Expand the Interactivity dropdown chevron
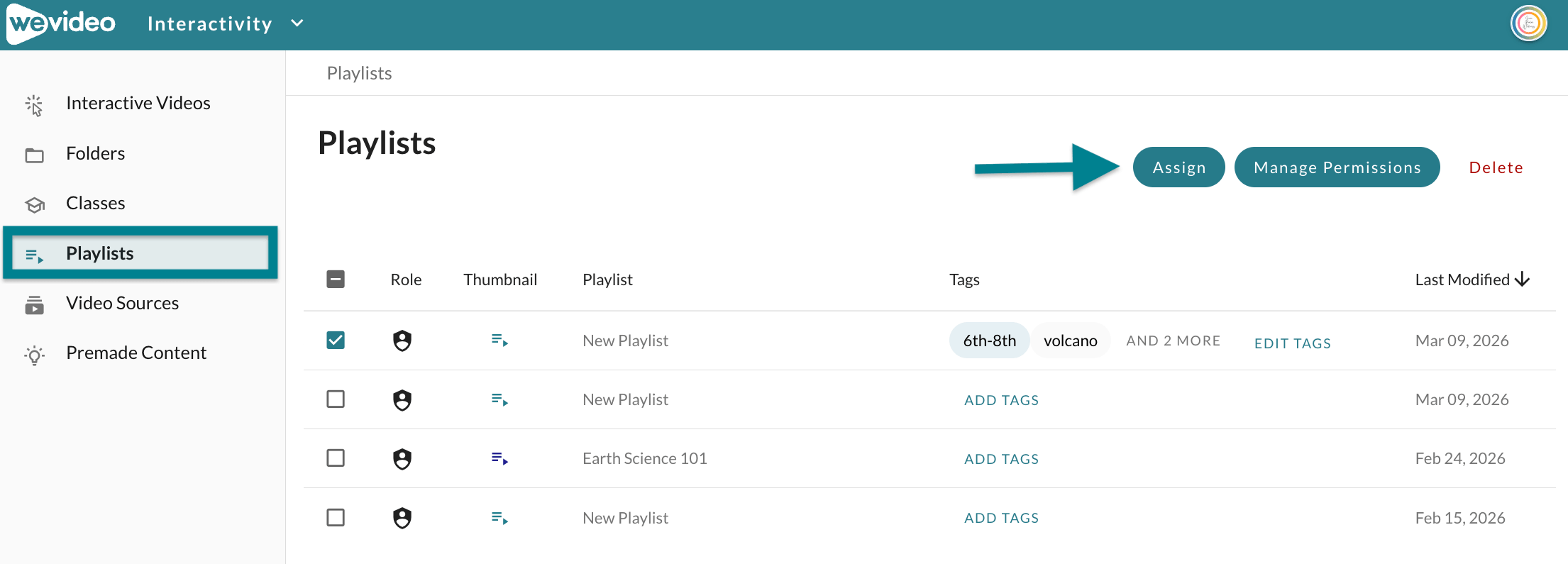Image resolution: width=1568 pixels, height=564 pixels. click(x=297, y=23)
